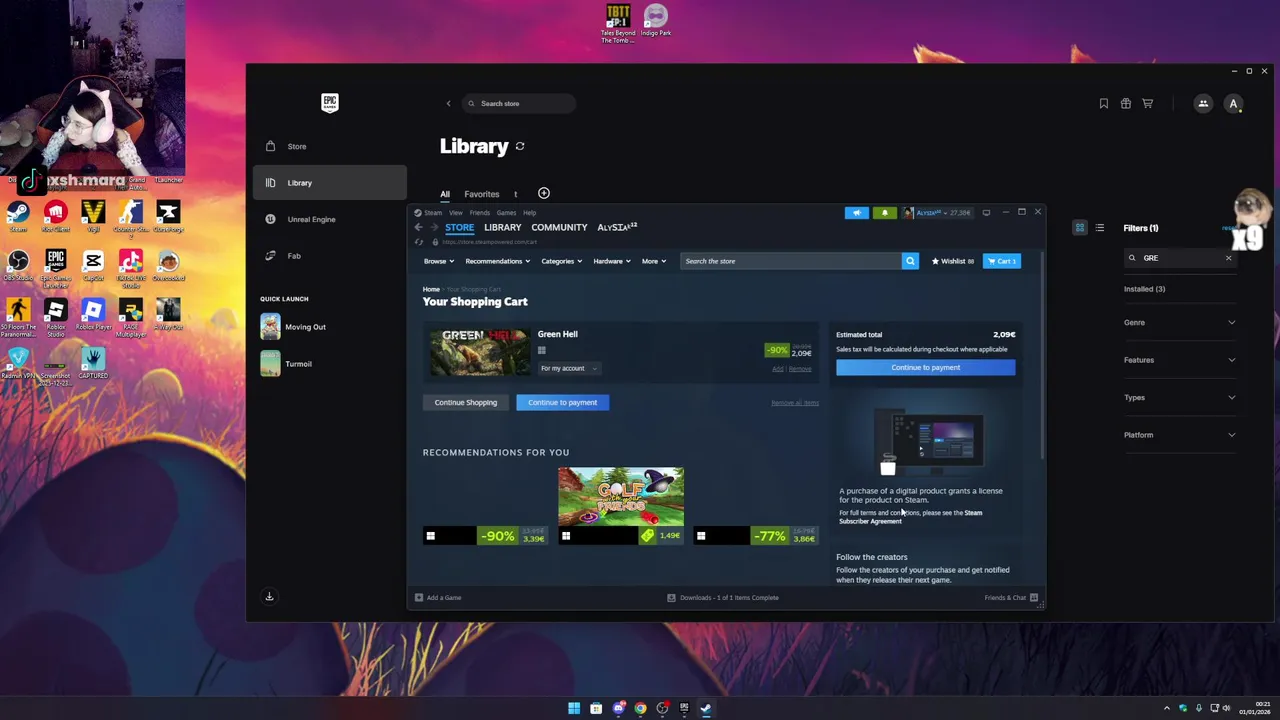Click Remove all items link
Viewport: 1280px width, 720px height.
pyautogui.click(x=795, y=403)
